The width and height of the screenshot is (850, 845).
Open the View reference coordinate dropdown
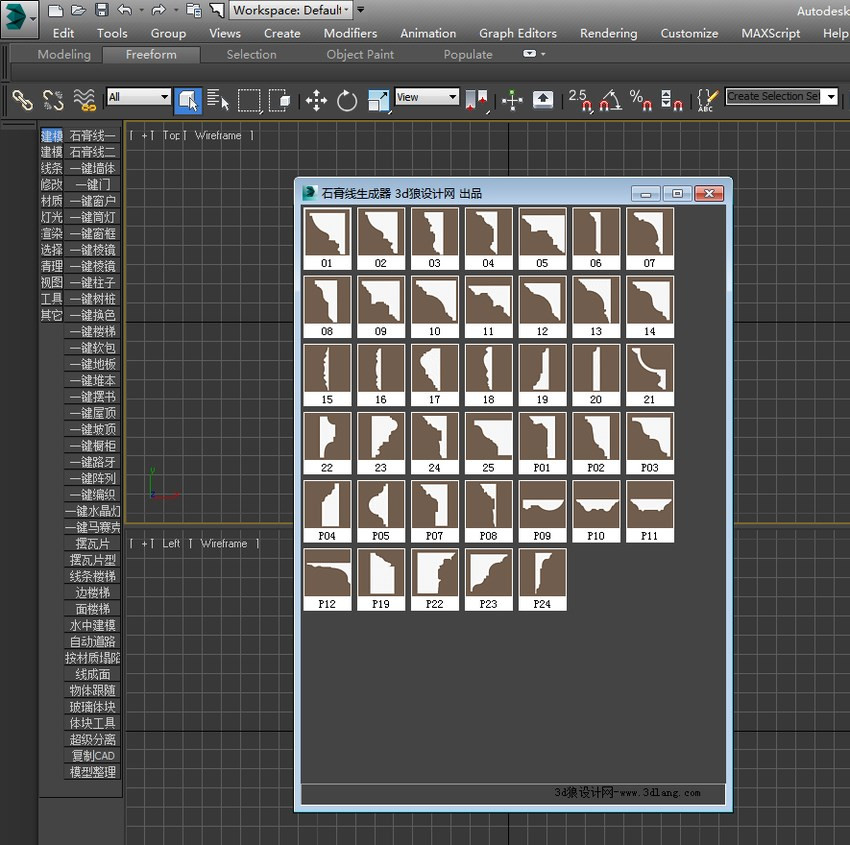(x=427, y=97)
